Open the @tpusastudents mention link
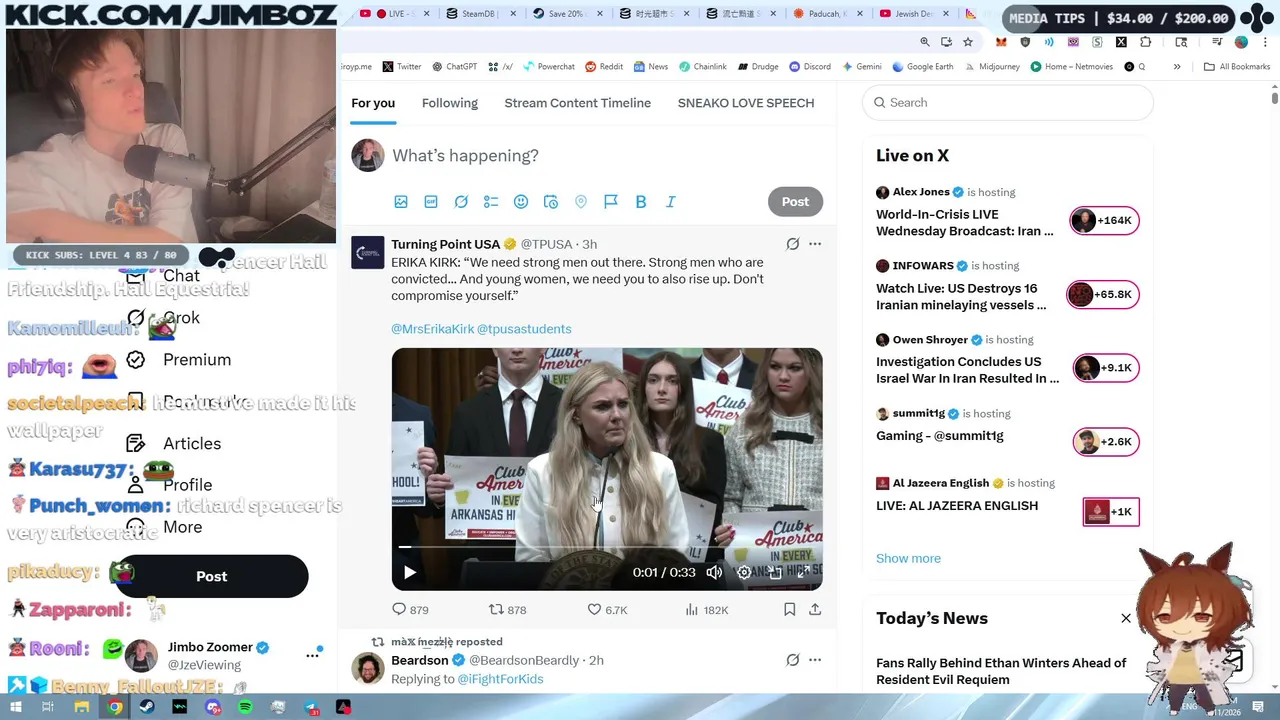 point(524,329)
